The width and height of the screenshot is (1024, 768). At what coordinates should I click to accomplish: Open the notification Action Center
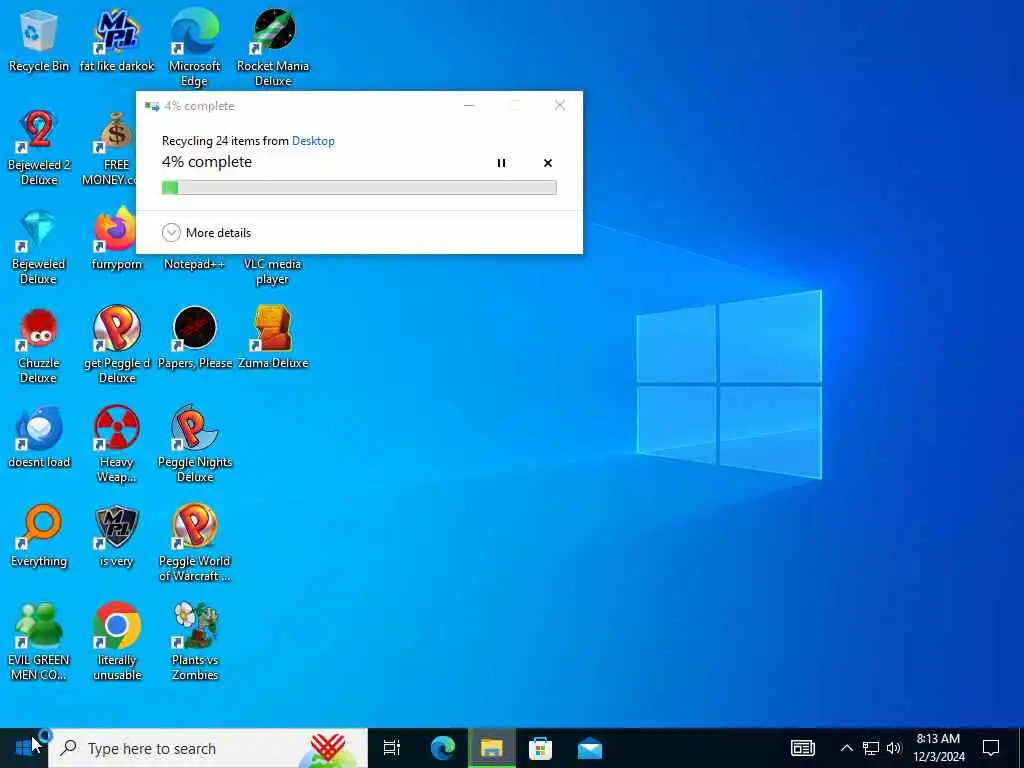click(991, 748)
